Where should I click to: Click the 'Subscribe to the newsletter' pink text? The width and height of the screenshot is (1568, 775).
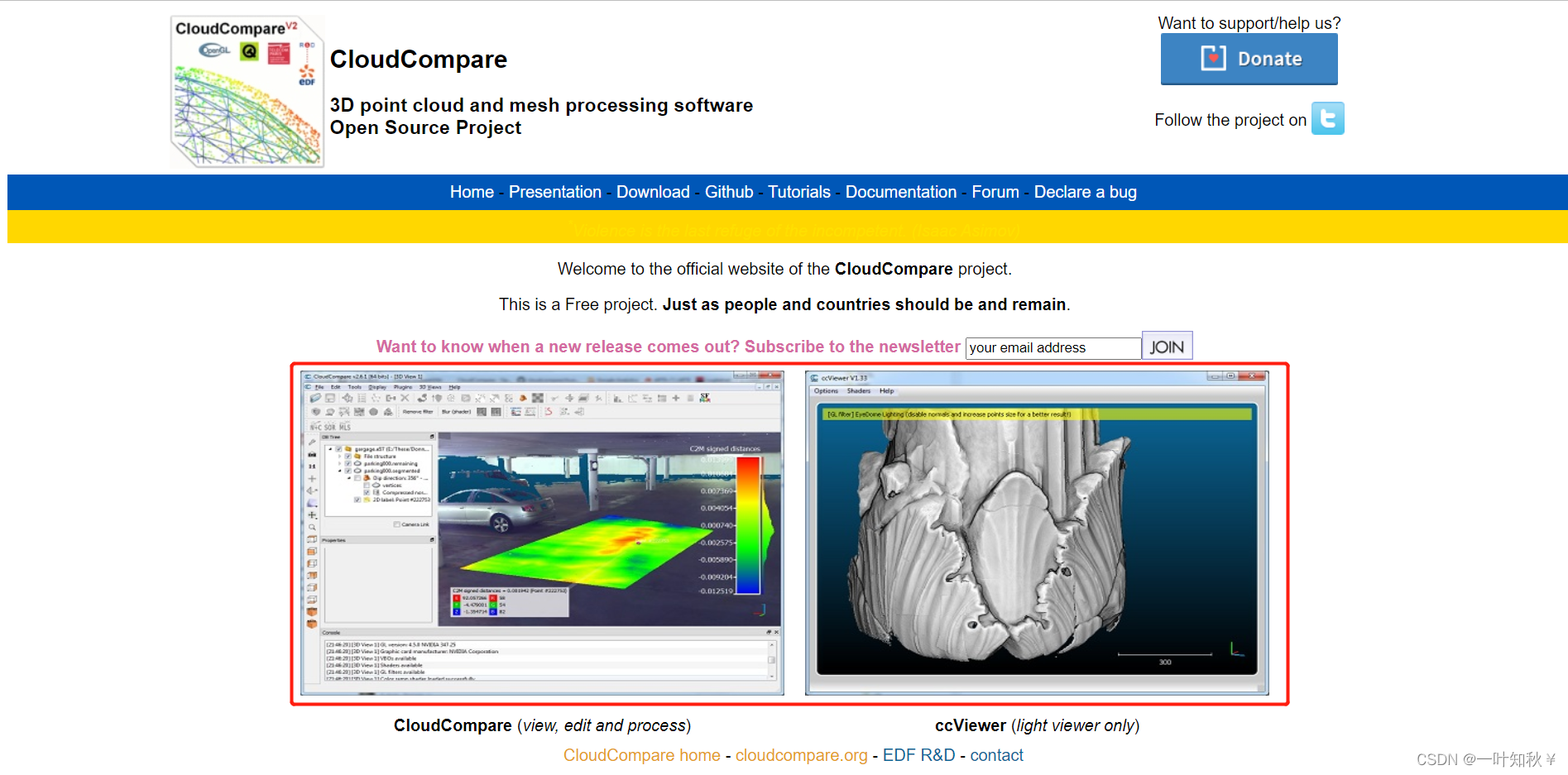[x=852, y=347]
